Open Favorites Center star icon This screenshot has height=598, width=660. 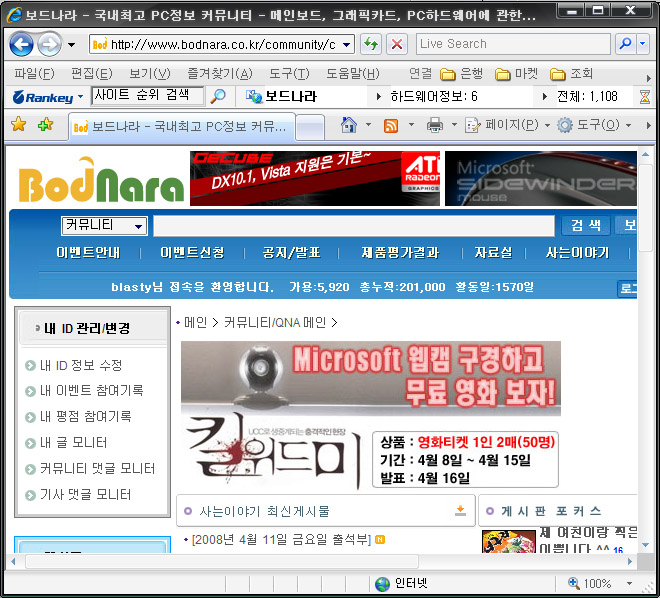(19, 125)
